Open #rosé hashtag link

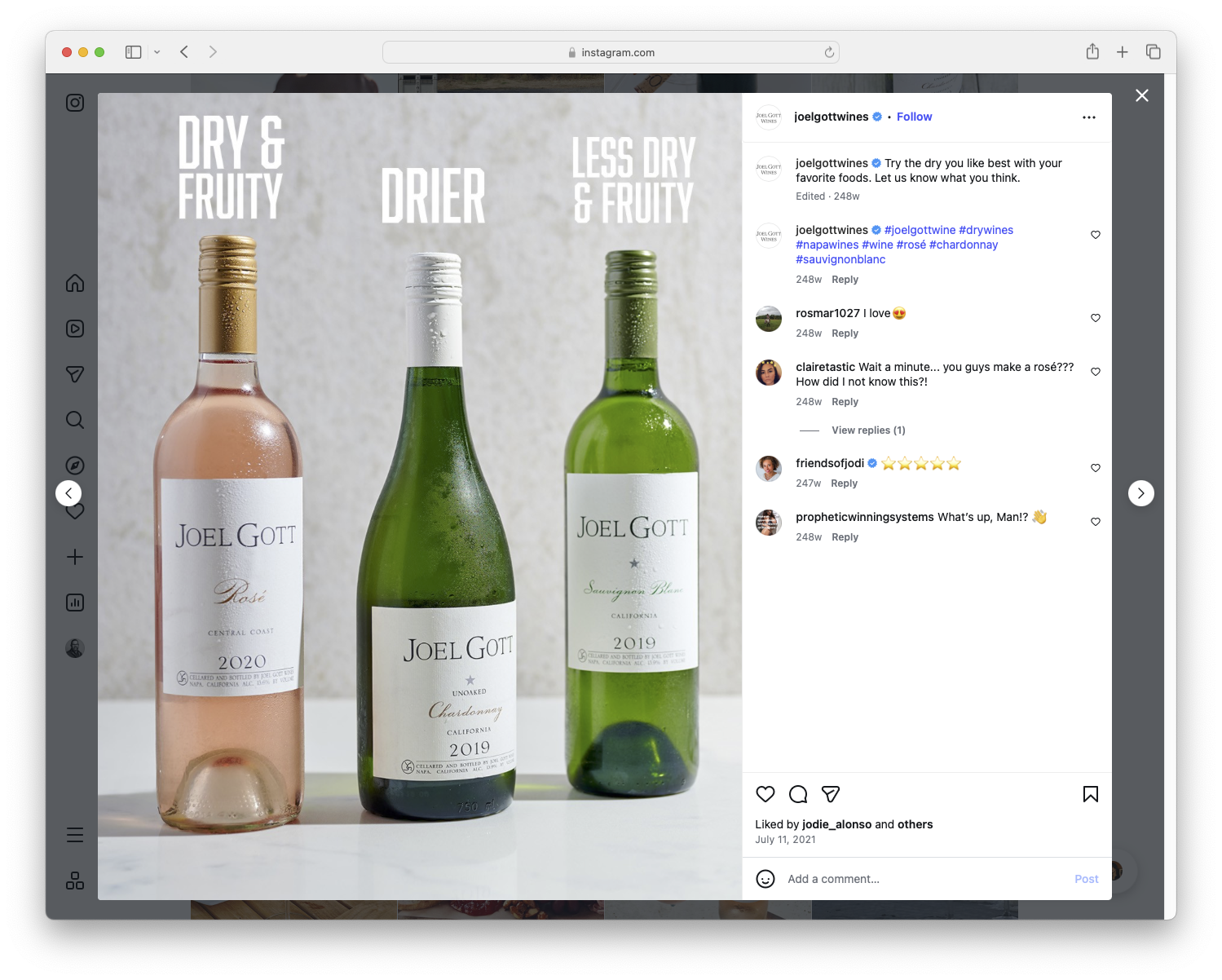pyautogui.click(x=911, y=245)
